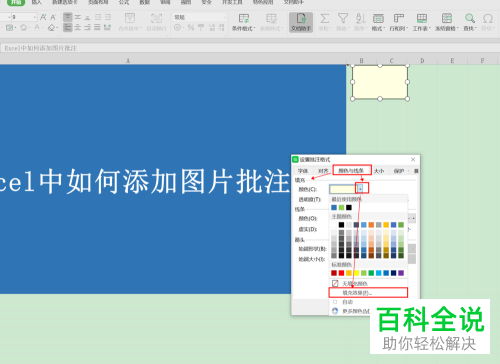Click the decrease font size icon
Image resolution: width=500 pixels, height=364 pixels.
point(53,17)
